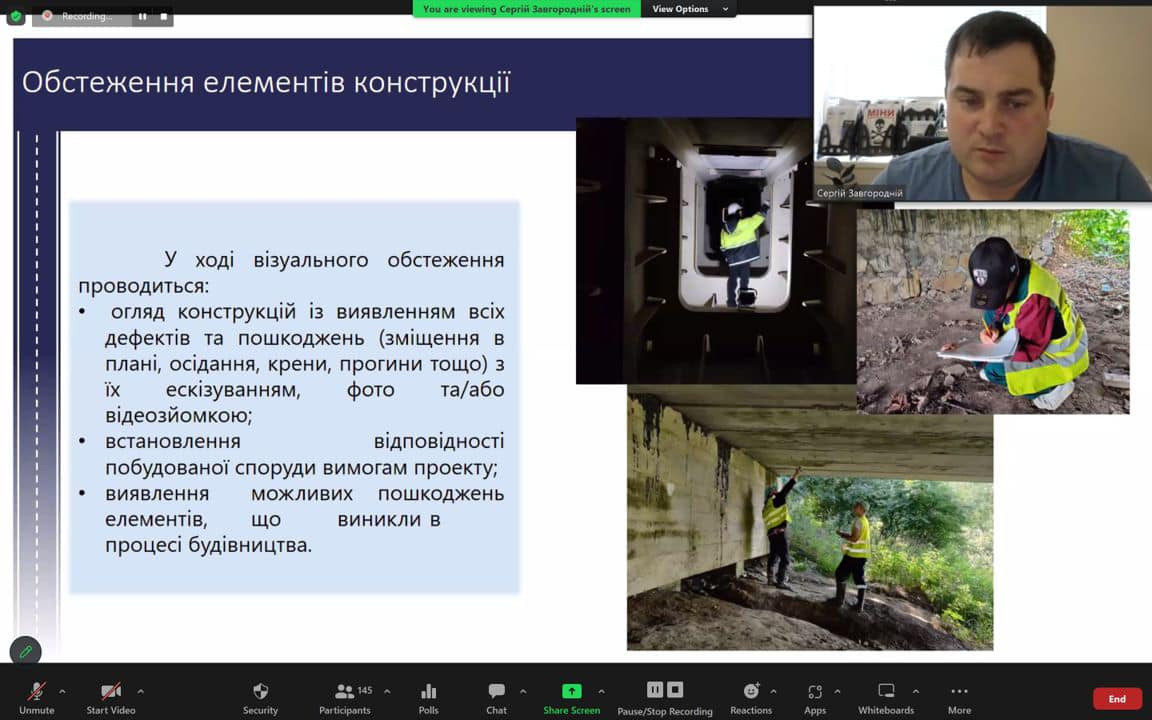Start Video with the camera button
The width and height of the screenshot is (1152, 720).
[x=110, y=697]
